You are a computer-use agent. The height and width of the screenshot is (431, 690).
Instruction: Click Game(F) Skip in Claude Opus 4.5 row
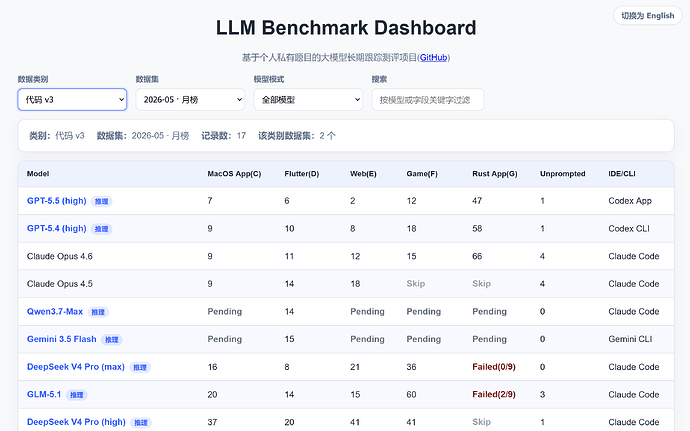[416, 284]
